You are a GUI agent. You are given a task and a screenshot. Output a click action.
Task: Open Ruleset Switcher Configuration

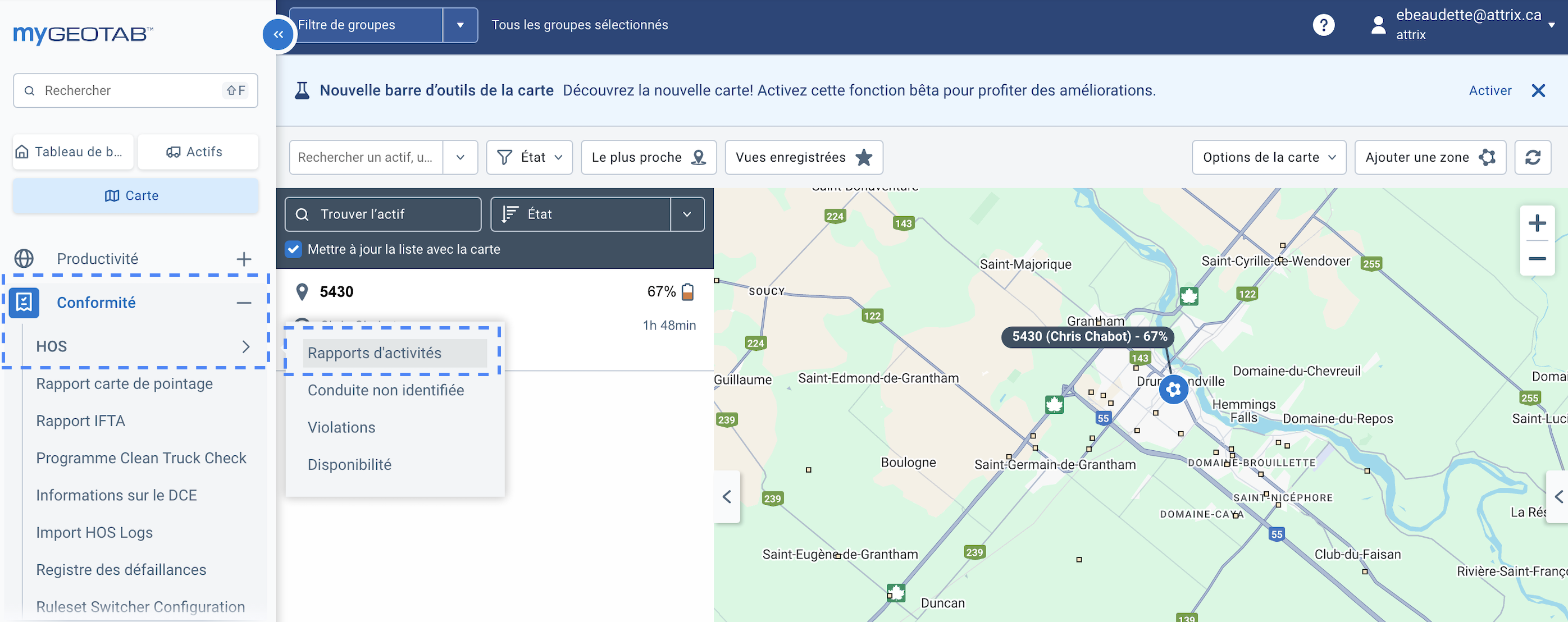pyautogui.click(x=140, y=607)
